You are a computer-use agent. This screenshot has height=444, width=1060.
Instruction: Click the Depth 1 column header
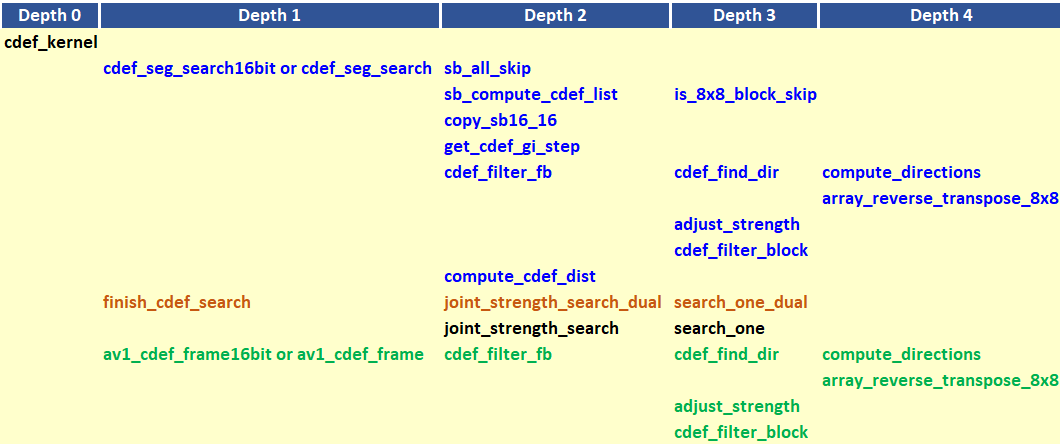(x=270, y=15)
